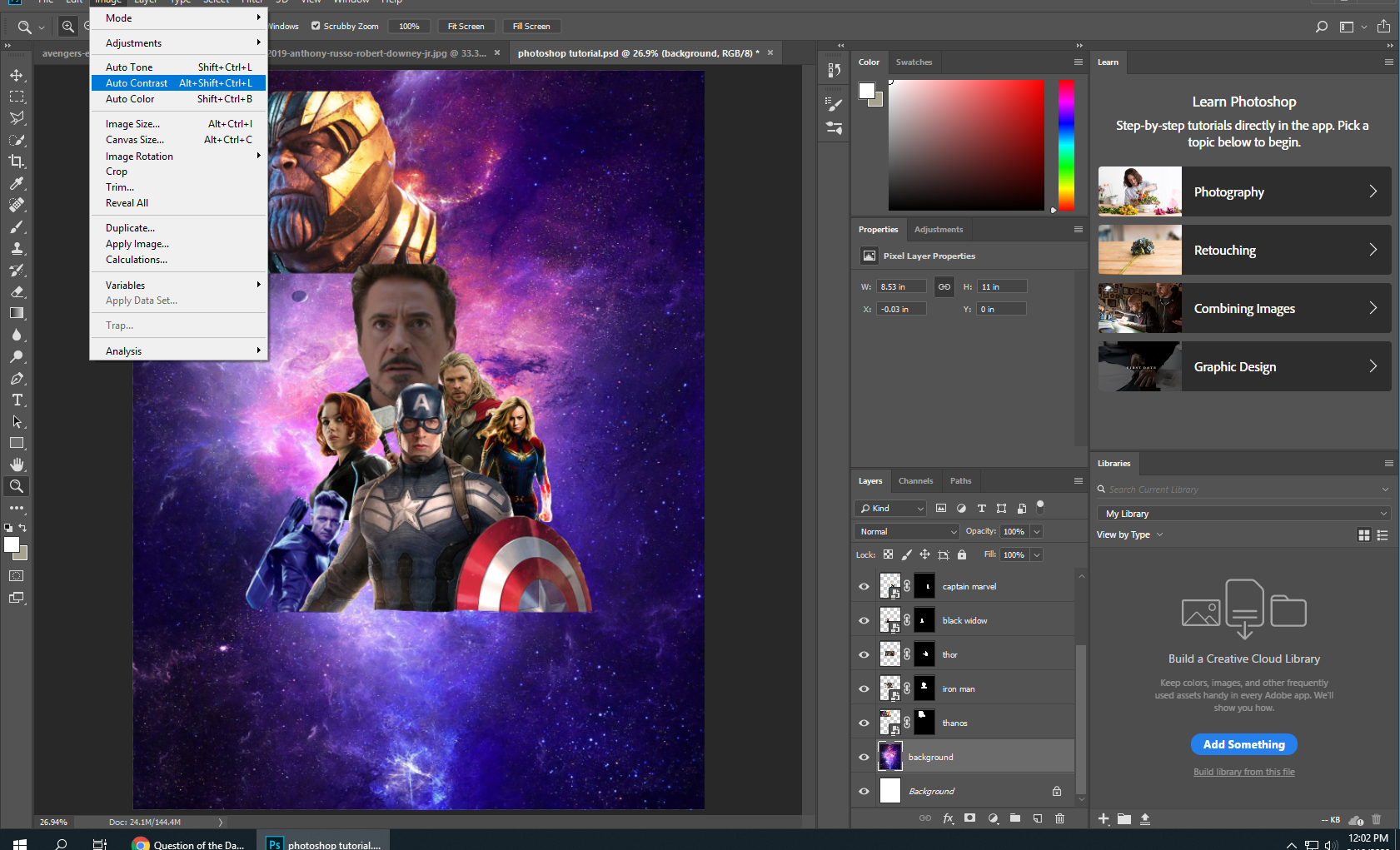Toggle the link width and height button
This screenshot has width=1400, height=850.
pos(944,286)
